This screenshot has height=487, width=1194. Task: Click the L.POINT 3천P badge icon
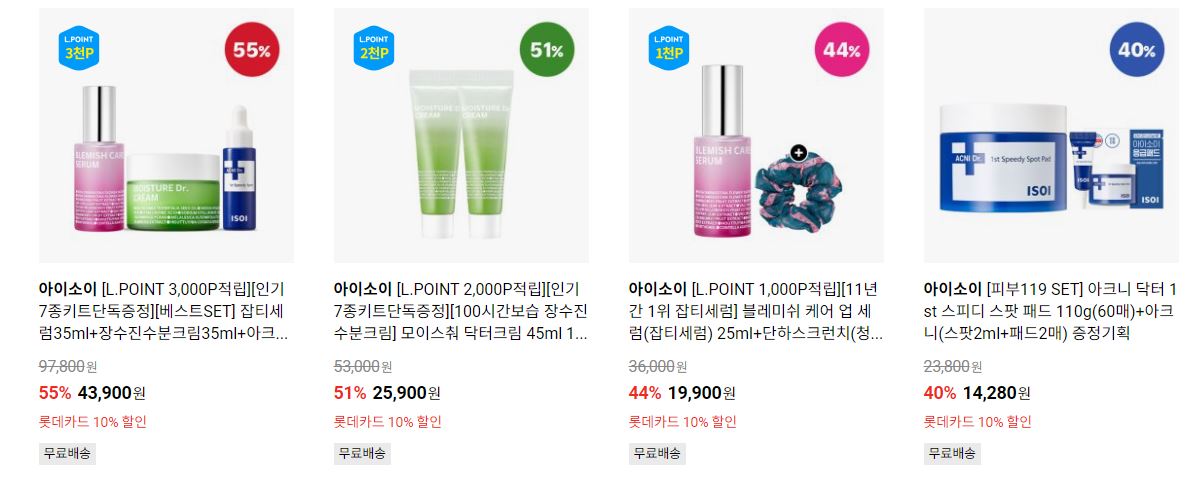click(x=78, y=48)
